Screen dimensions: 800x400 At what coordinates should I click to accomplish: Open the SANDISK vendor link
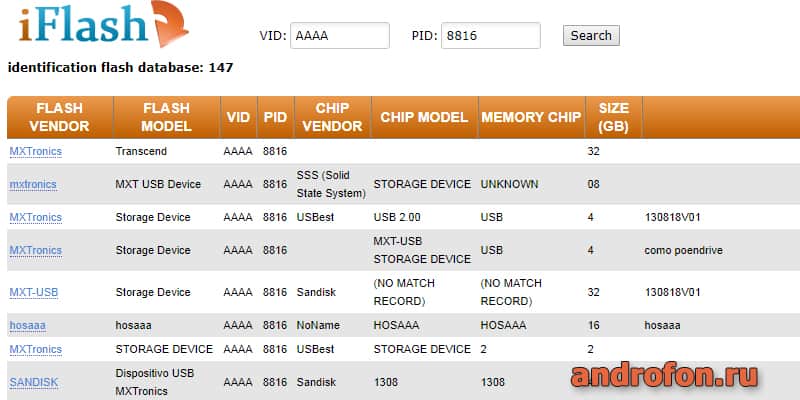pyautogui.click(x=34, y=382)
